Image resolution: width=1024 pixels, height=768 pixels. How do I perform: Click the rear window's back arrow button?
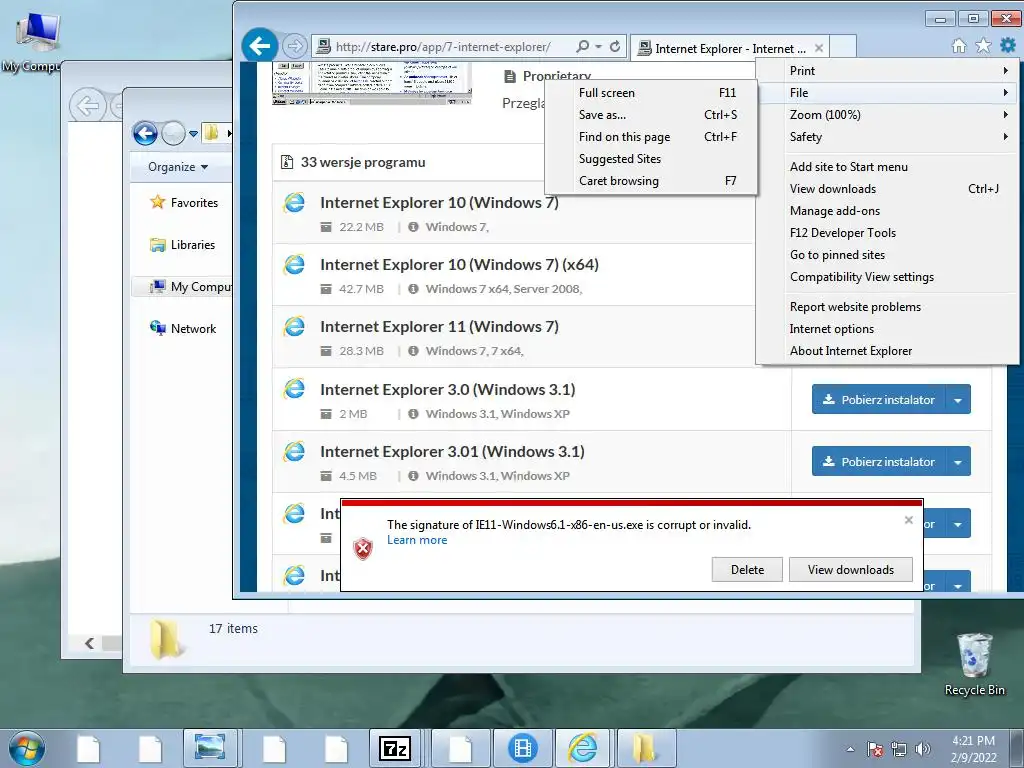(88, 105)
